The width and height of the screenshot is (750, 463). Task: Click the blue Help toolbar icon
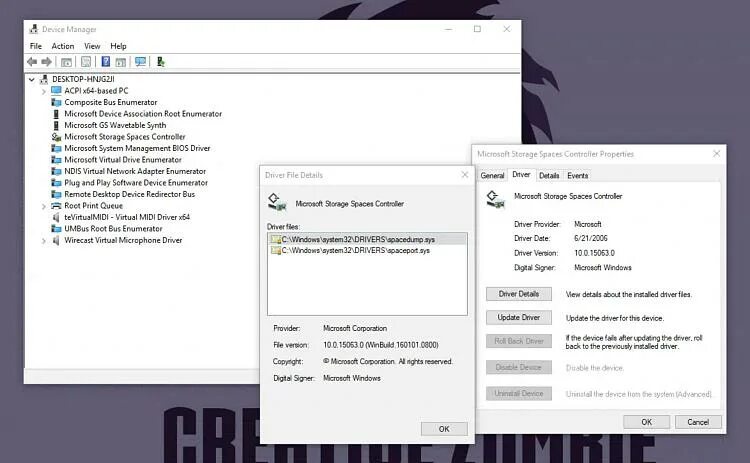106,62
